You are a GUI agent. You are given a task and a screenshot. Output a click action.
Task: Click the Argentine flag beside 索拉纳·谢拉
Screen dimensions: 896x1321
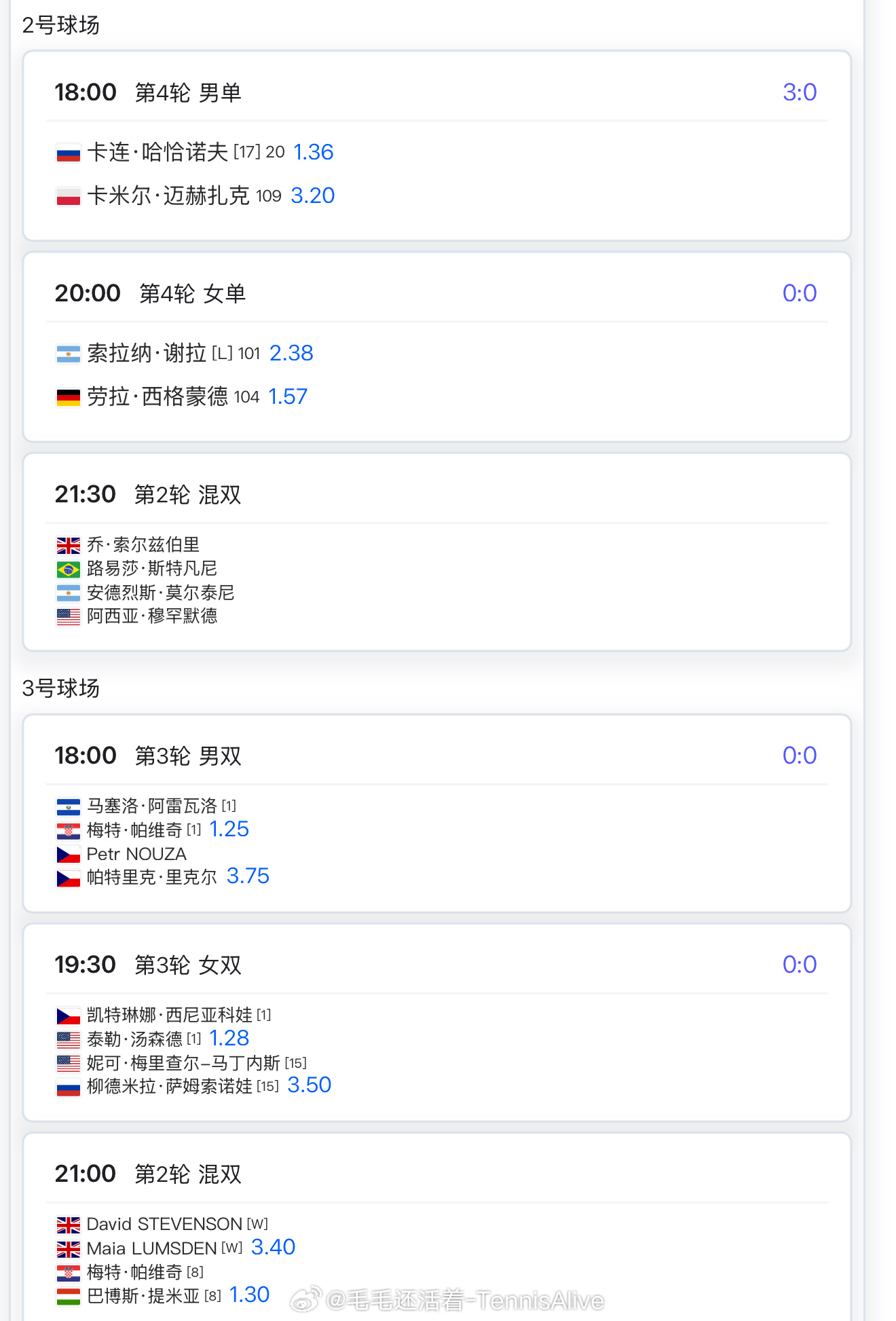(68, 354)
